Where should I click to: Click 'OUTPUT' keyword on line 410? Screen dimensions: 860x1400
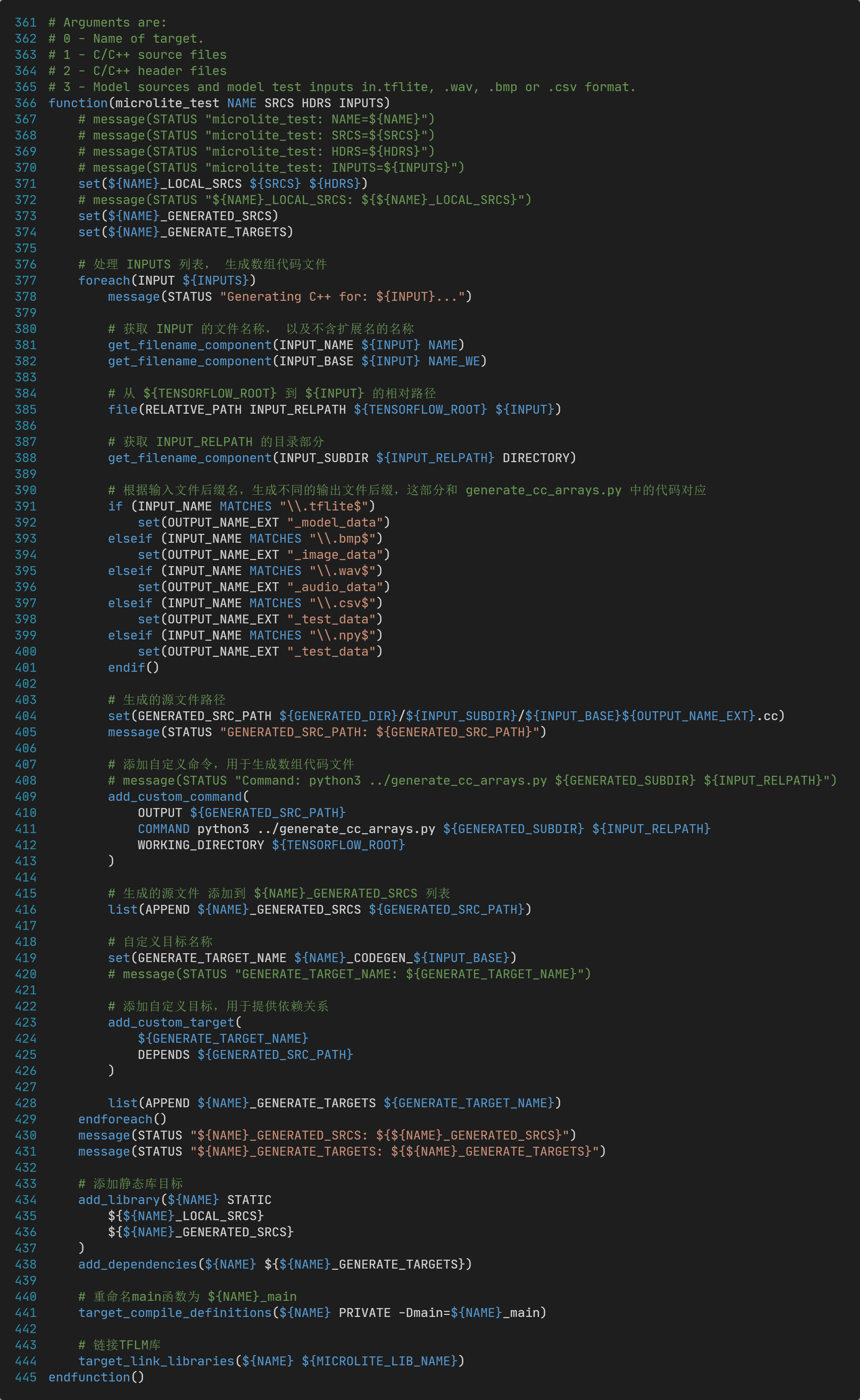160,812
